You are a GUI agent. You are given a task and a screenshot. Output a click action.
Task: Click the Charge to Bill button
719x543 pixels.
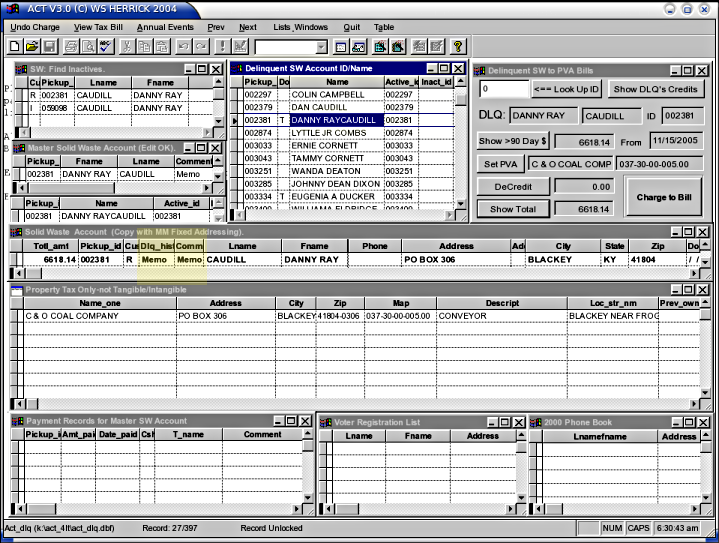pyautogui.click(x=664, y=197)
